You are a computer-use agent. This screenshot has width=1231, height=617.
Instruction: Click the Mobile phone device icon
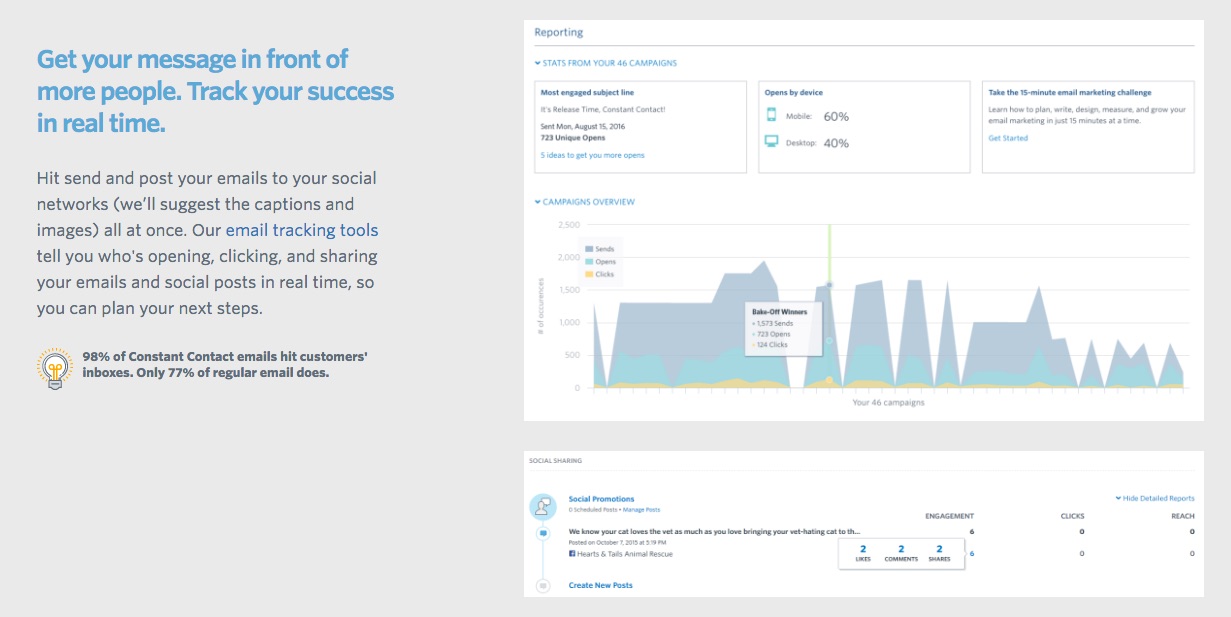coord(771,116)
